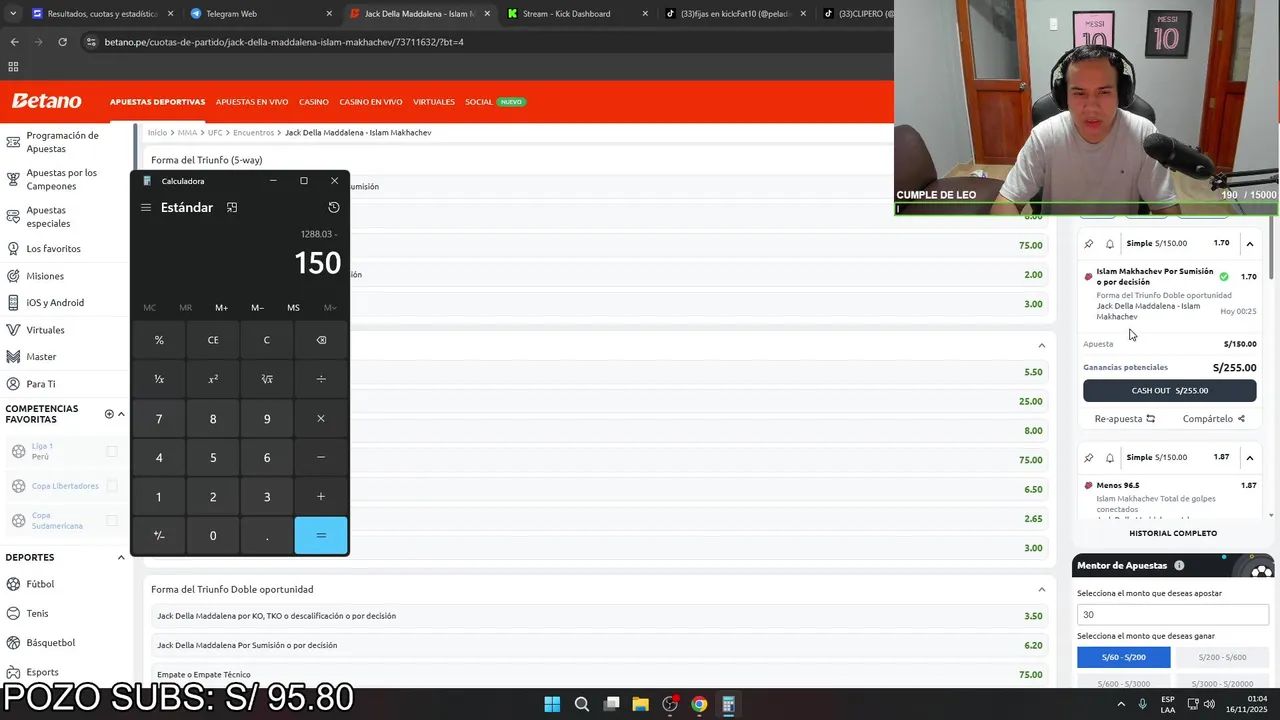Click the UFC breadcrumb link
This screenshot has width=1280, height=720.
coord(215,133)
